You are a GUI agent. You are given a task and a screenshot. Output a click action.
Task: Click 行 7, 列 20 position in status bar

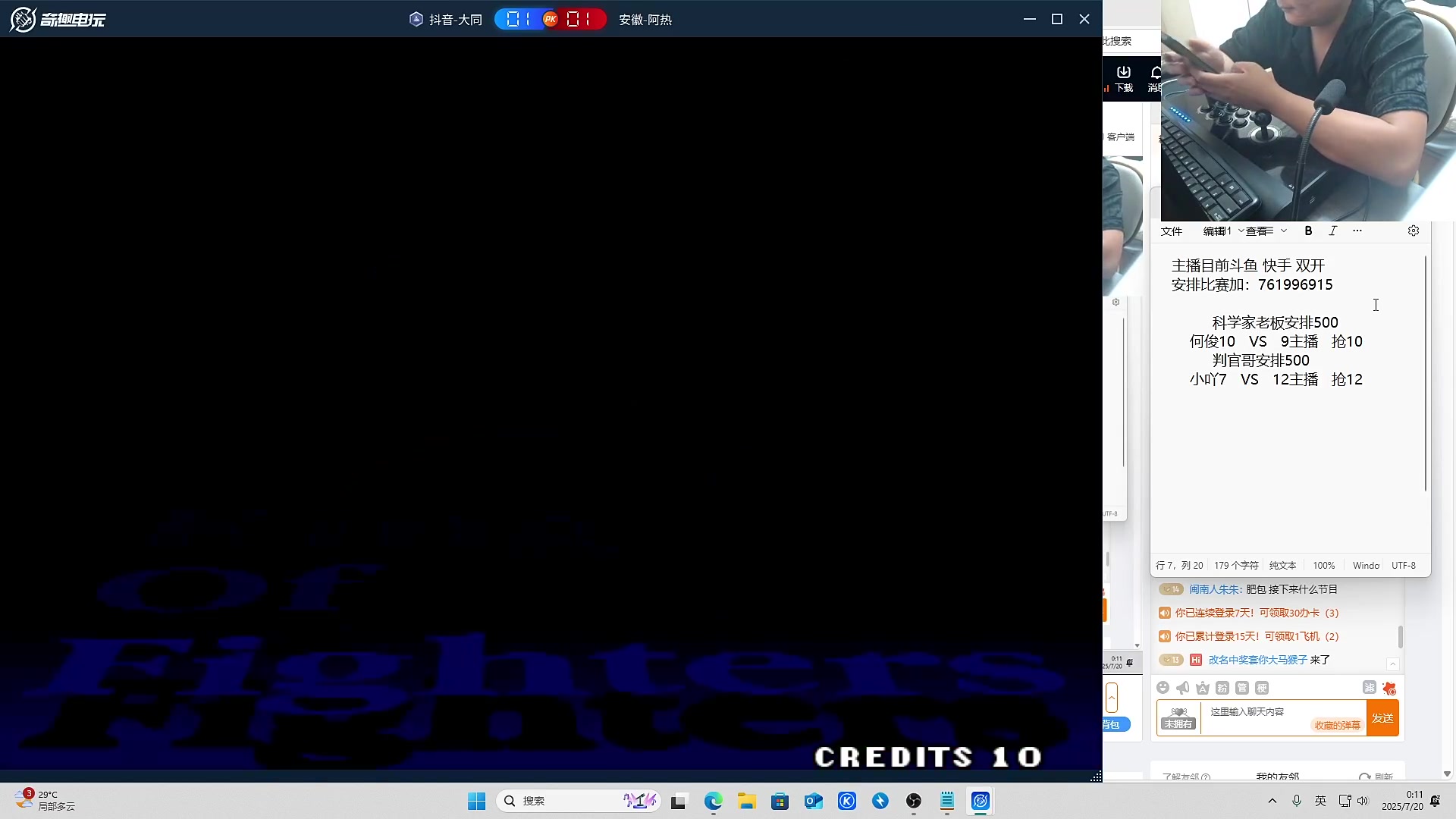click(x=1179, y=566)
